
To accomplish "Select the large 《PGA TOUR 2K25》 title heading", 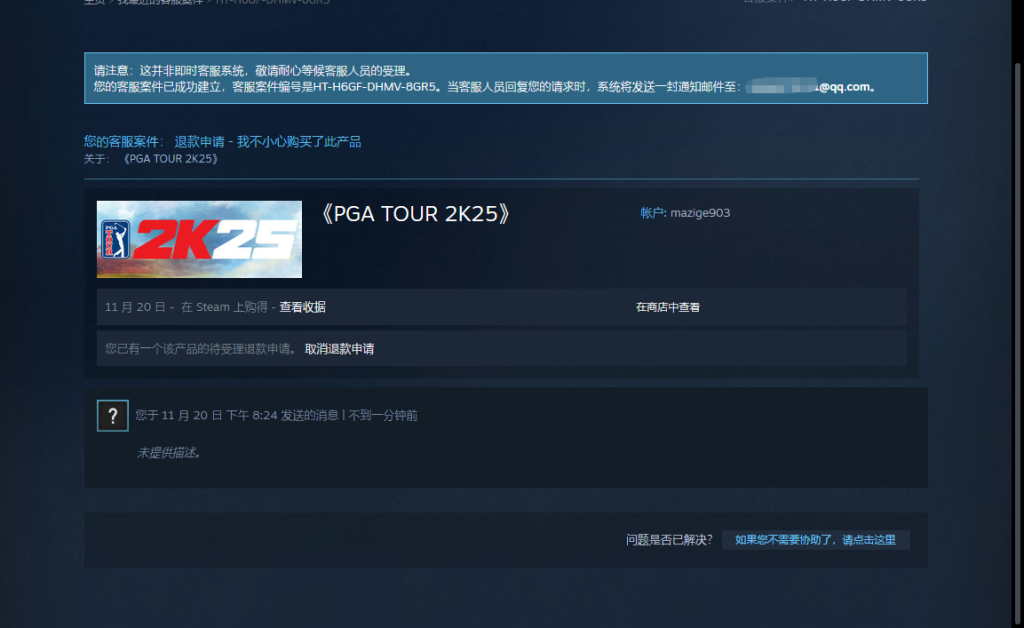I will [414, 214].
